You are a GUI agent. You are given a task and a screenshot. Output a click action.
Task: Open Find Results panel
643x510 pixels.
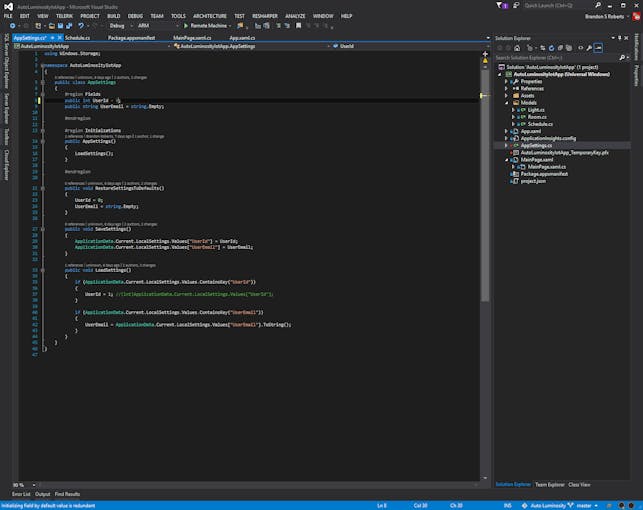pos(67,494)
